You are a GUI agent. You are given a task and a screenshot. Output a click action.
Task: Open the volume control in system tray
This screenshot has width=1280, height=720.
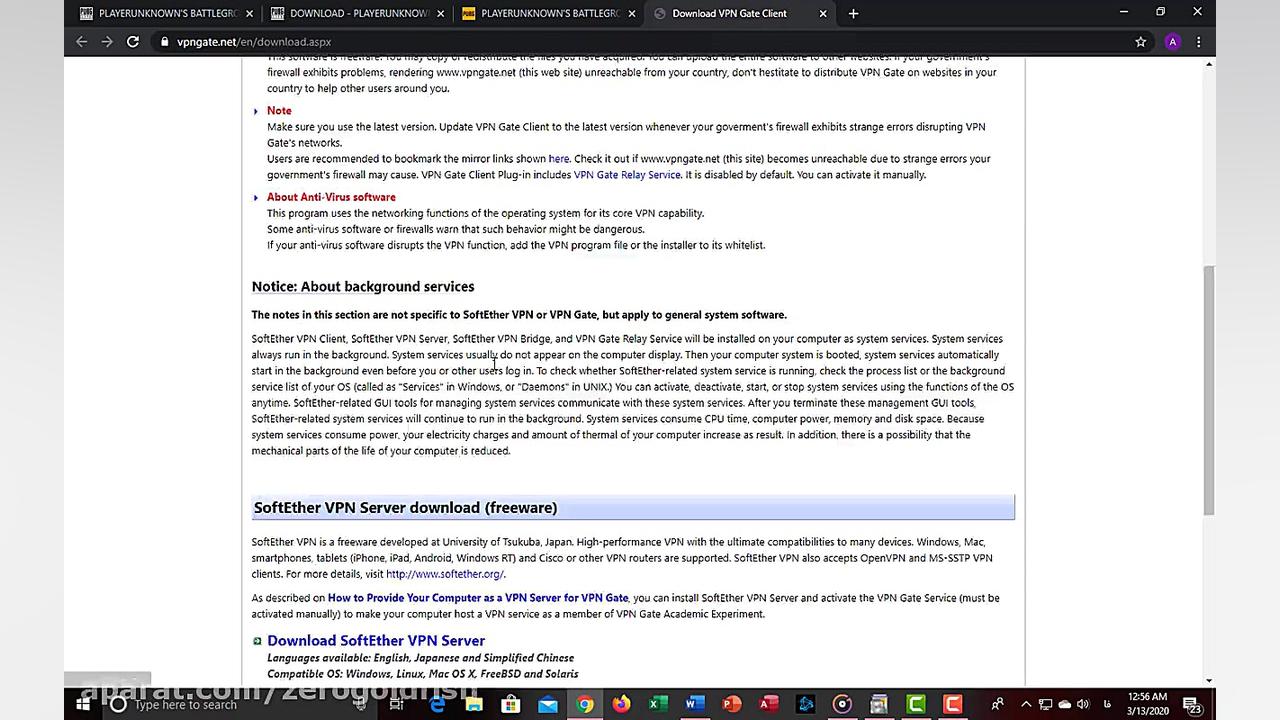pos(1083,704)
